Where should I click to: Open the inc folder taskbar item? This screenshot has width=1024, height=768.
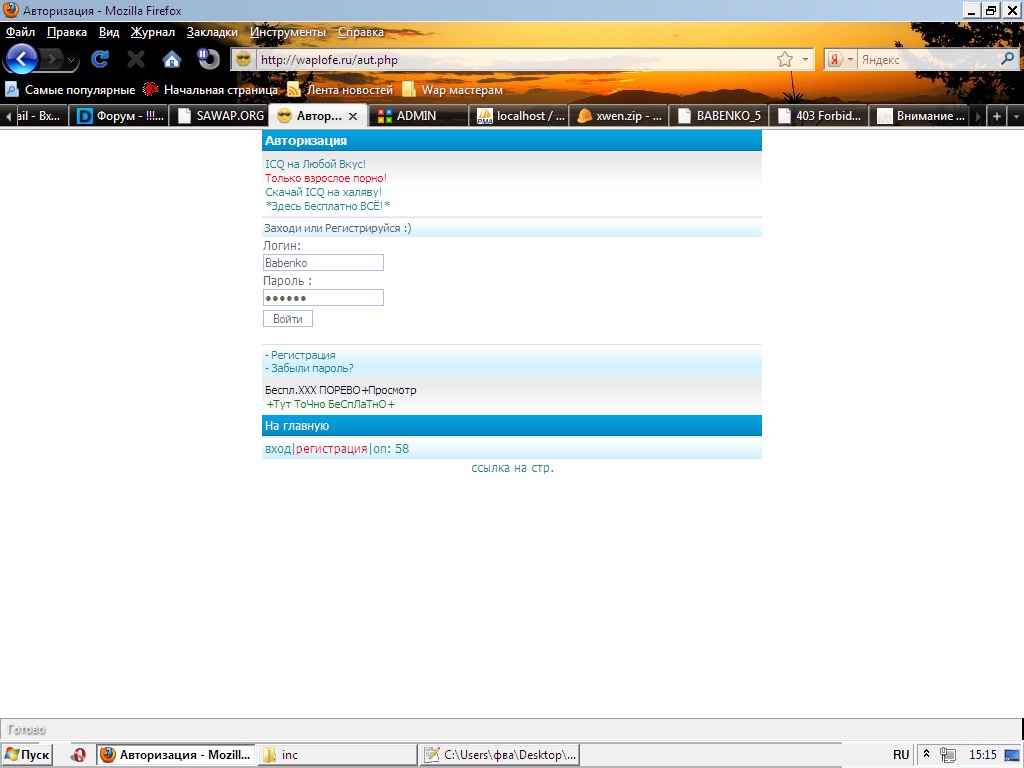pos(337,754)
